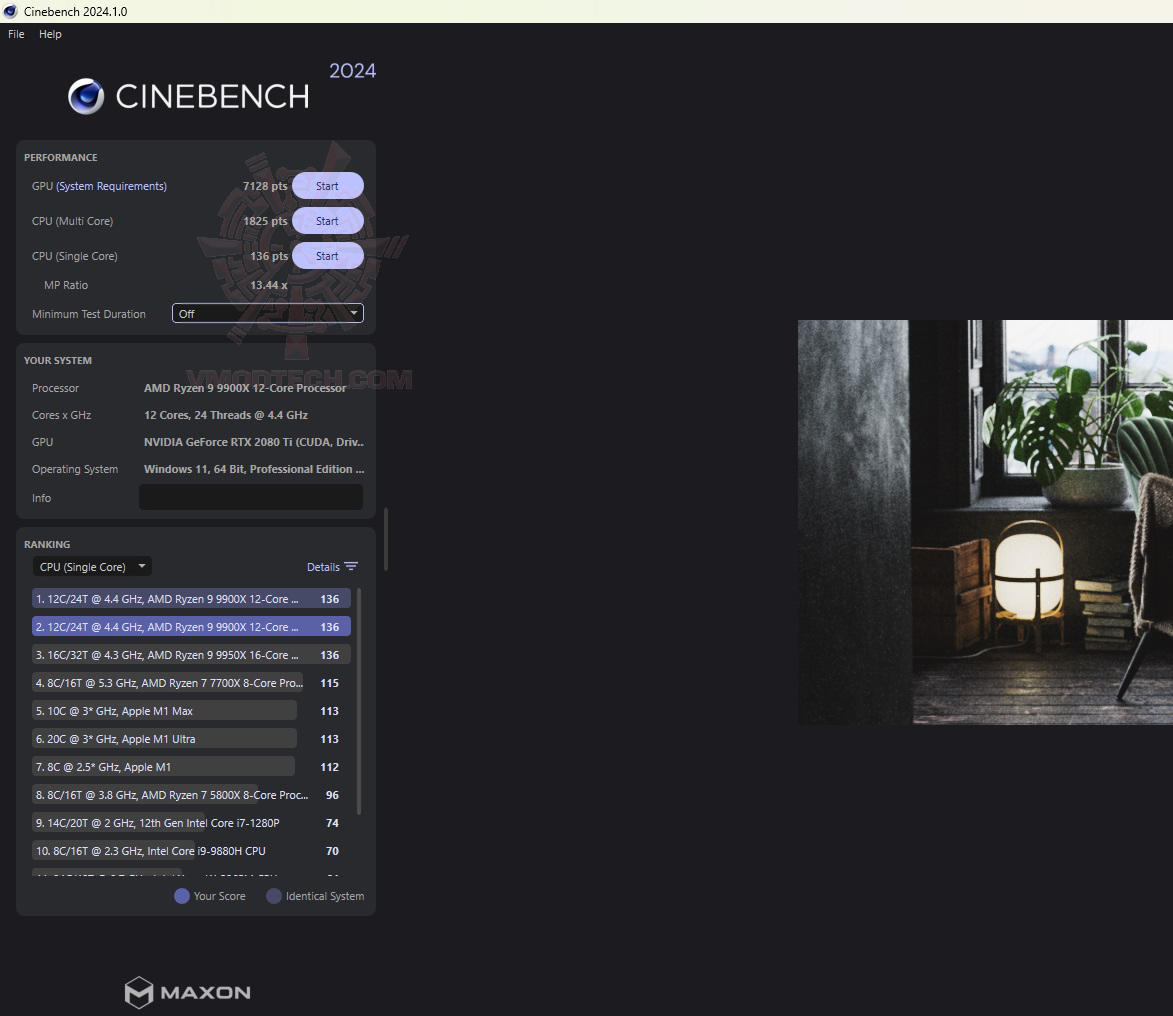The image size is (1173, 1016).
Task: Click the Details filter lines icon
Action: [x=351, y=566]
